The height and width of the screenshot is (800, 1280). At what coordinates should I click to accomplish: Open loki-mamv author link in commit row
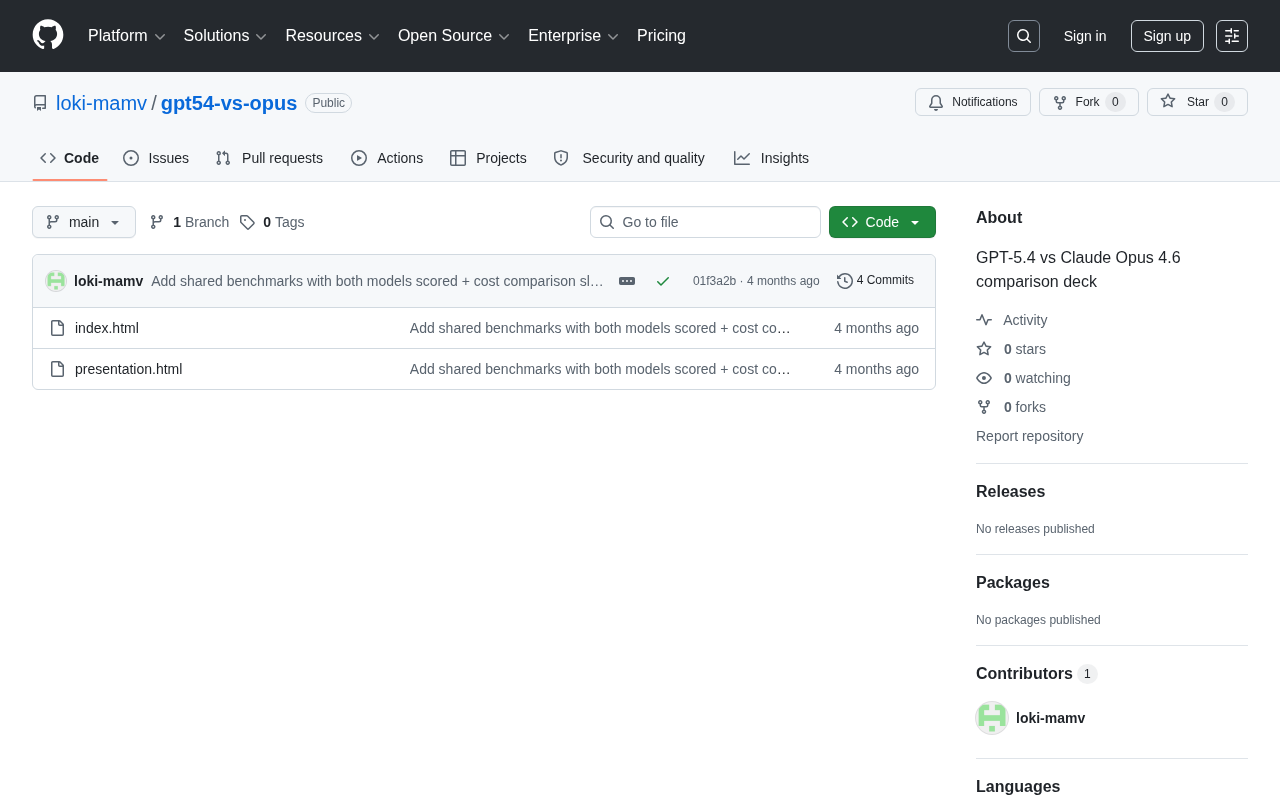[x=108, y=281]
